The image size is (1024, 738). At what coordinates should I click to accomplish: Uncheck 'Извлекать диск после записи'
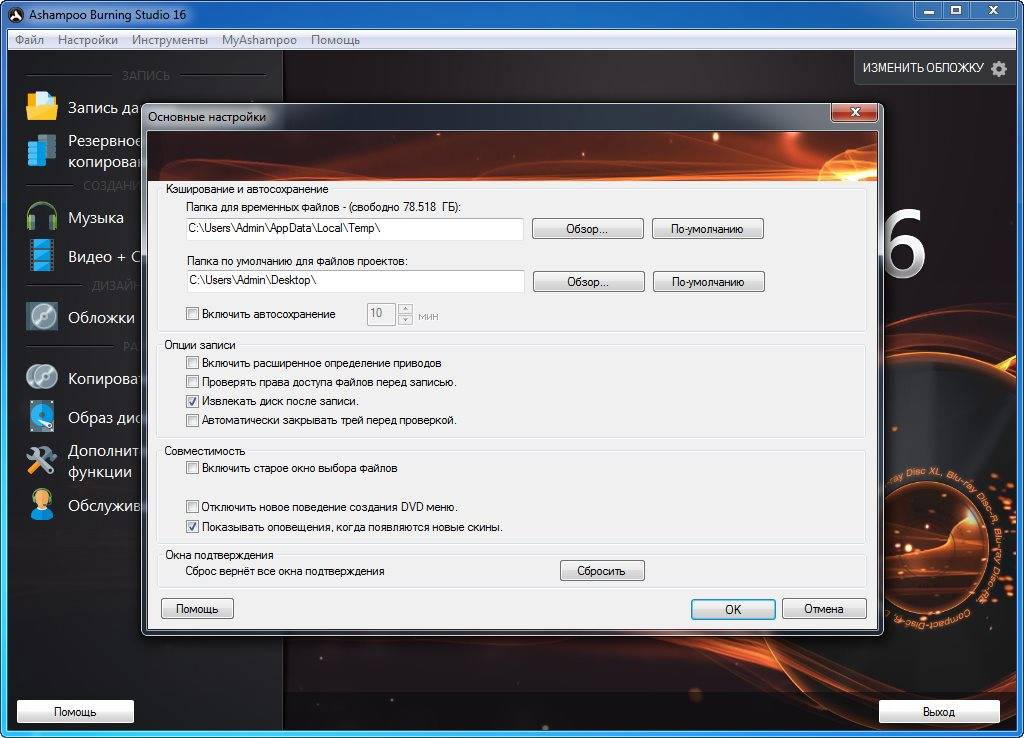[192, 401]
